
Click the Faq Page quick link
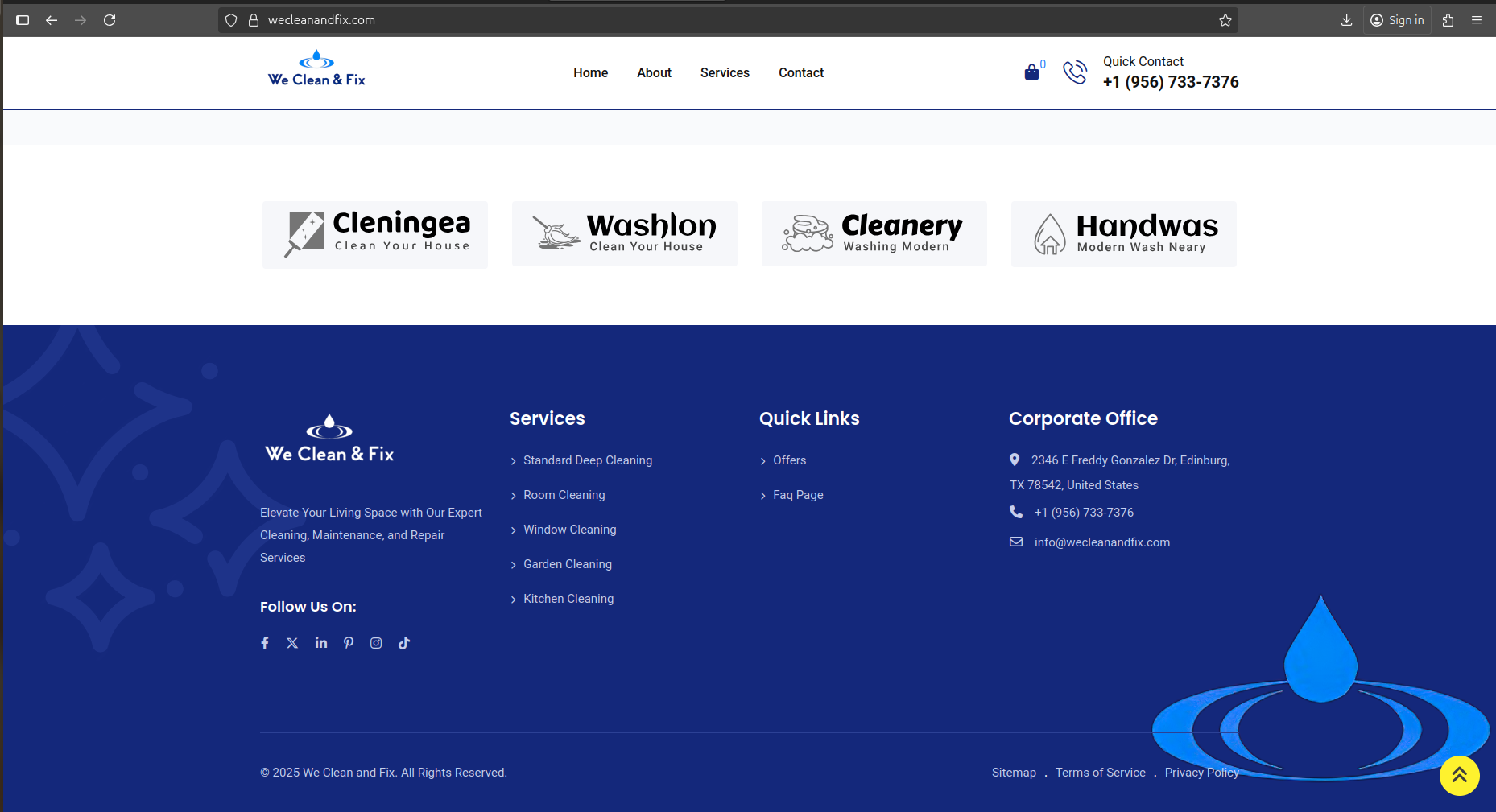click(x=797, y=495)
